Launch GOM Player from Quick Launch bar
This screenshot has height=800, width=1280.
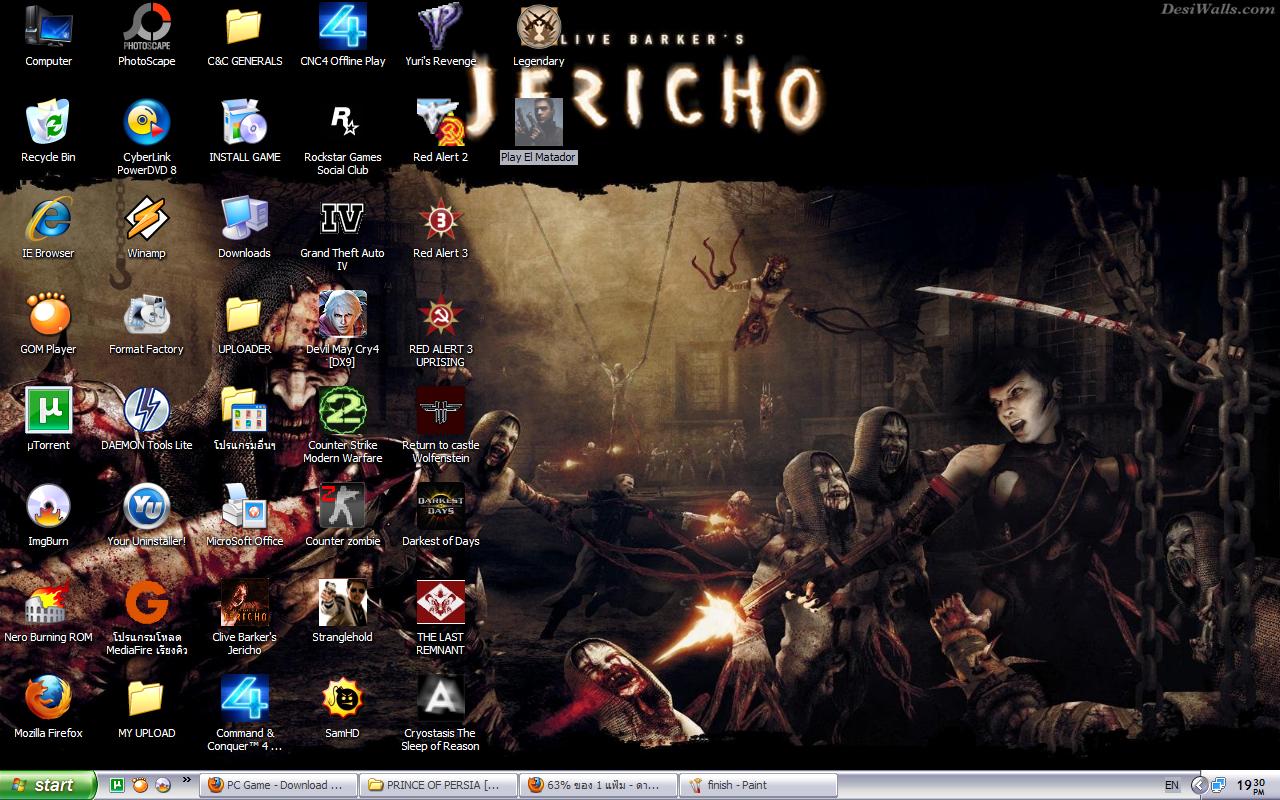tap(140, 785)
